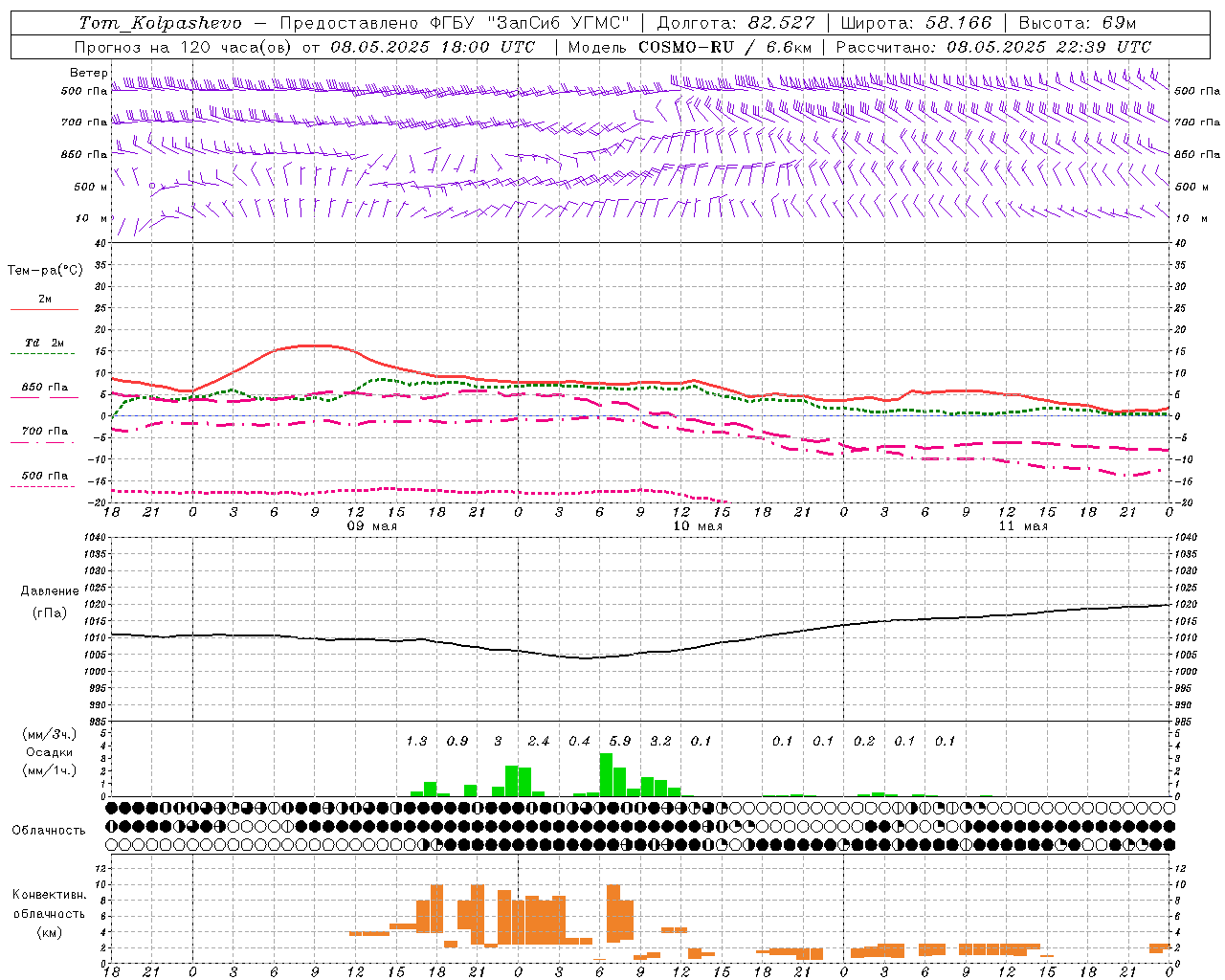Click the '1.3' three-hour precipitation value
The image size is (1225, 980).
tap(416, 741)
